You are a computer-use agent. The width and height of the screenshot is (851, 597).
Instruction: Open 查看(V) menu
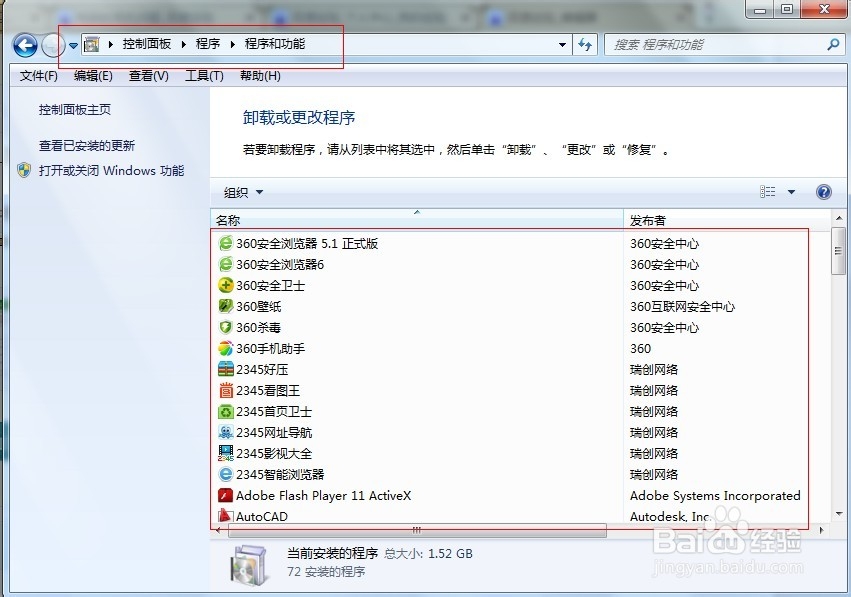click(x=149, y=76)
